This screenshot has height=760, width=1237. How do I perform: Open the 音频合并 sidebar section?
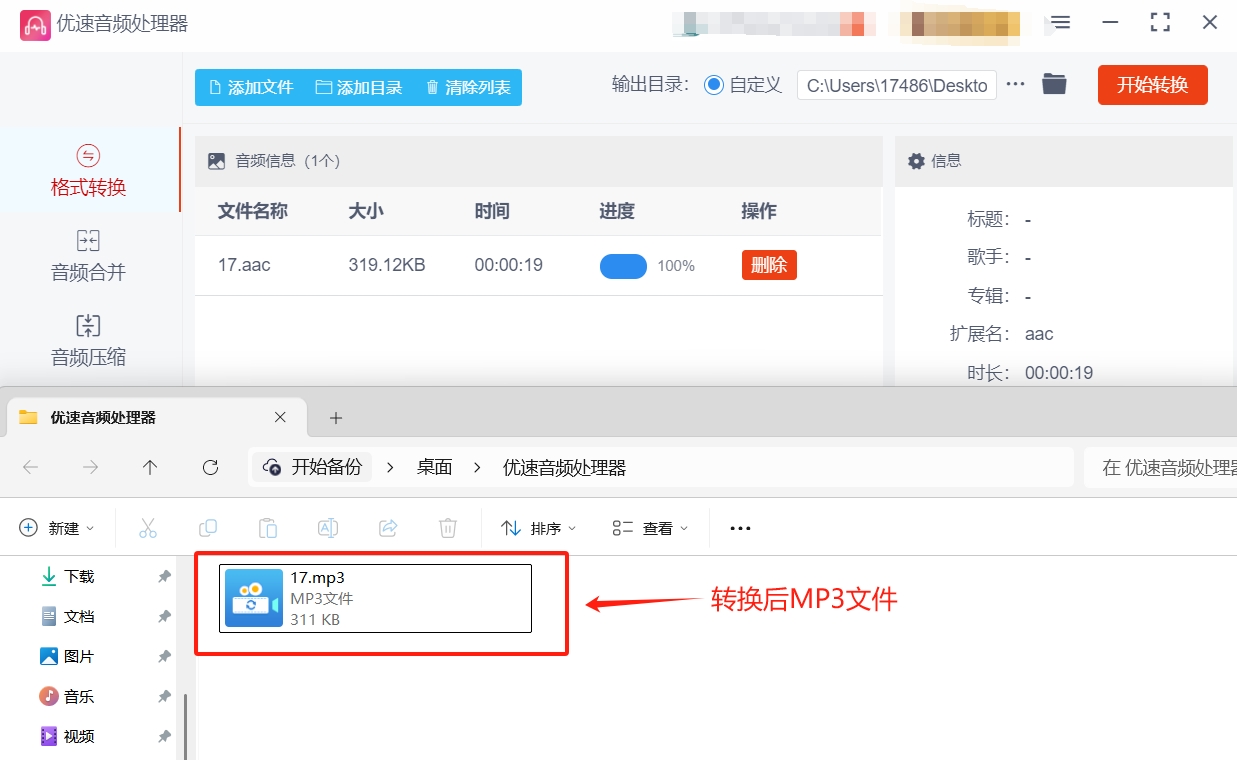pos(89,255)
